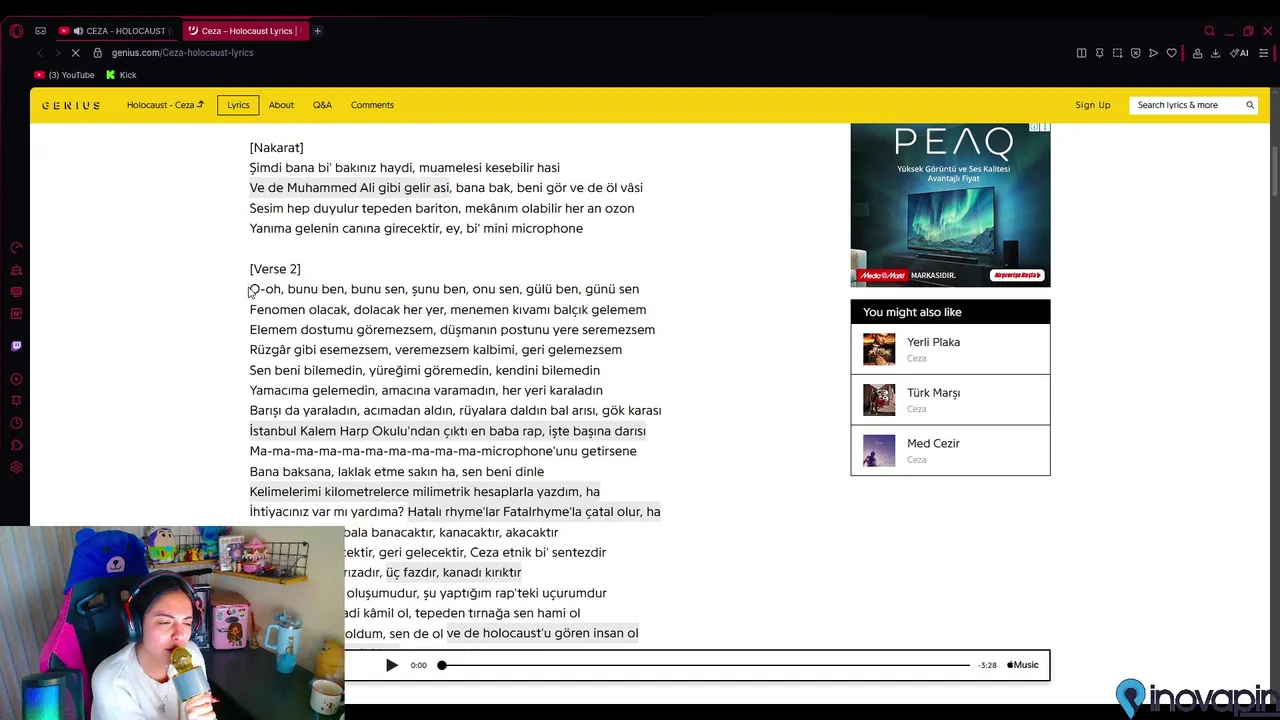Open ad blocker shield icon
1280x720 pixels.
pos(1135,53)
